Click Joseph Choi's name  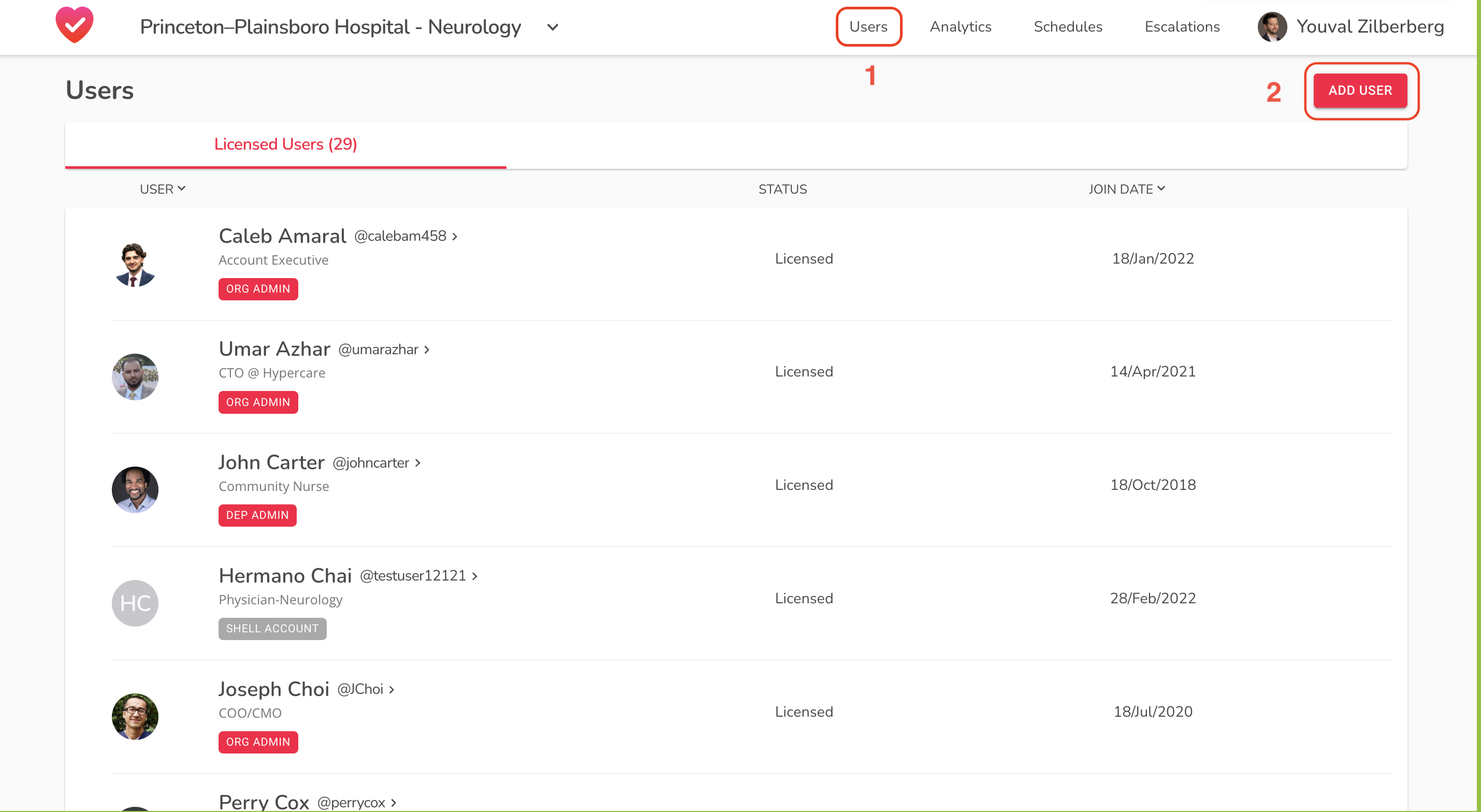(273, 689)
